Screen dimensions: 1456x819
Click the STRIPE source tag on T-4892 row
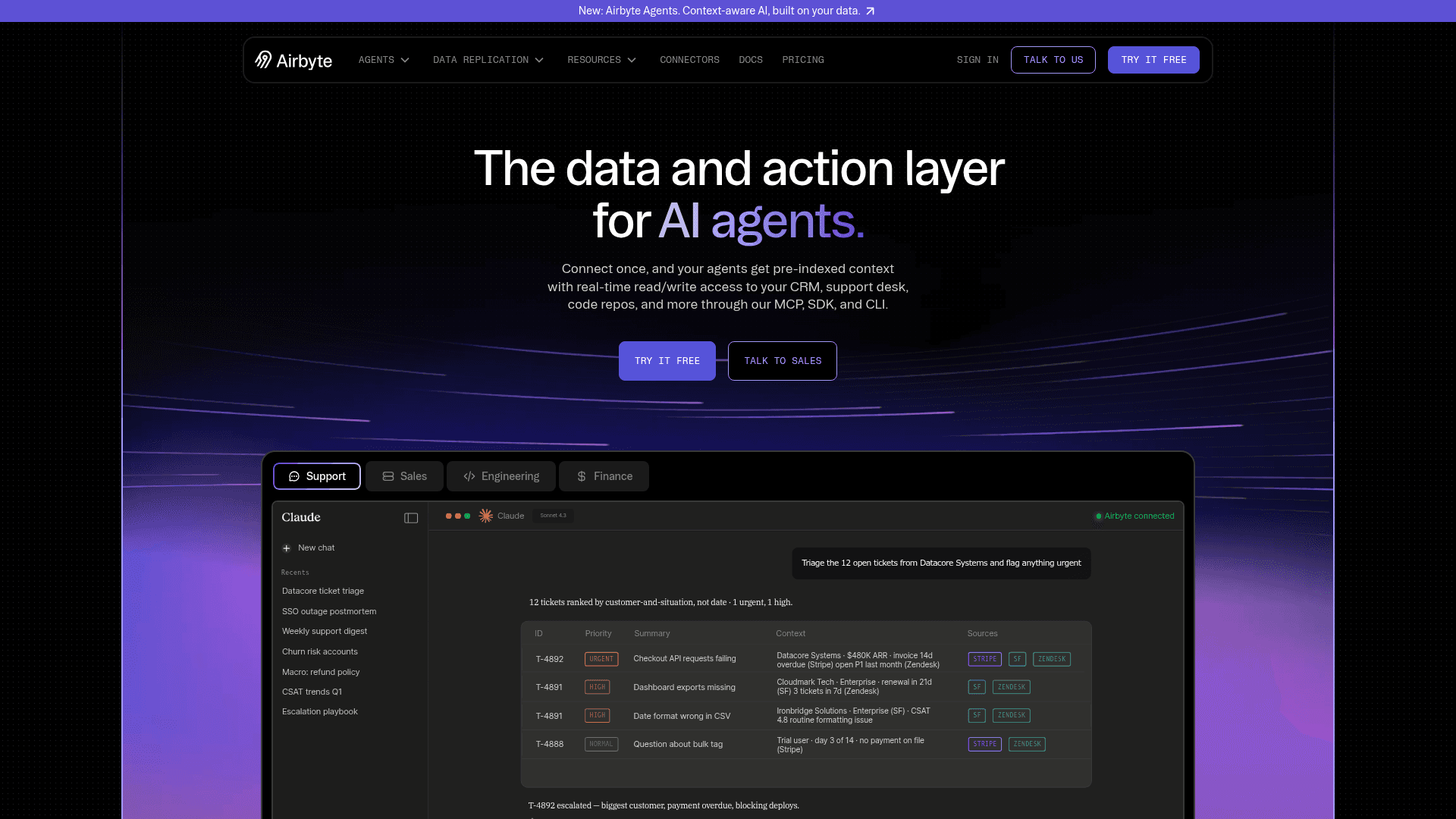pyautogui.click(x=985, y=659)
